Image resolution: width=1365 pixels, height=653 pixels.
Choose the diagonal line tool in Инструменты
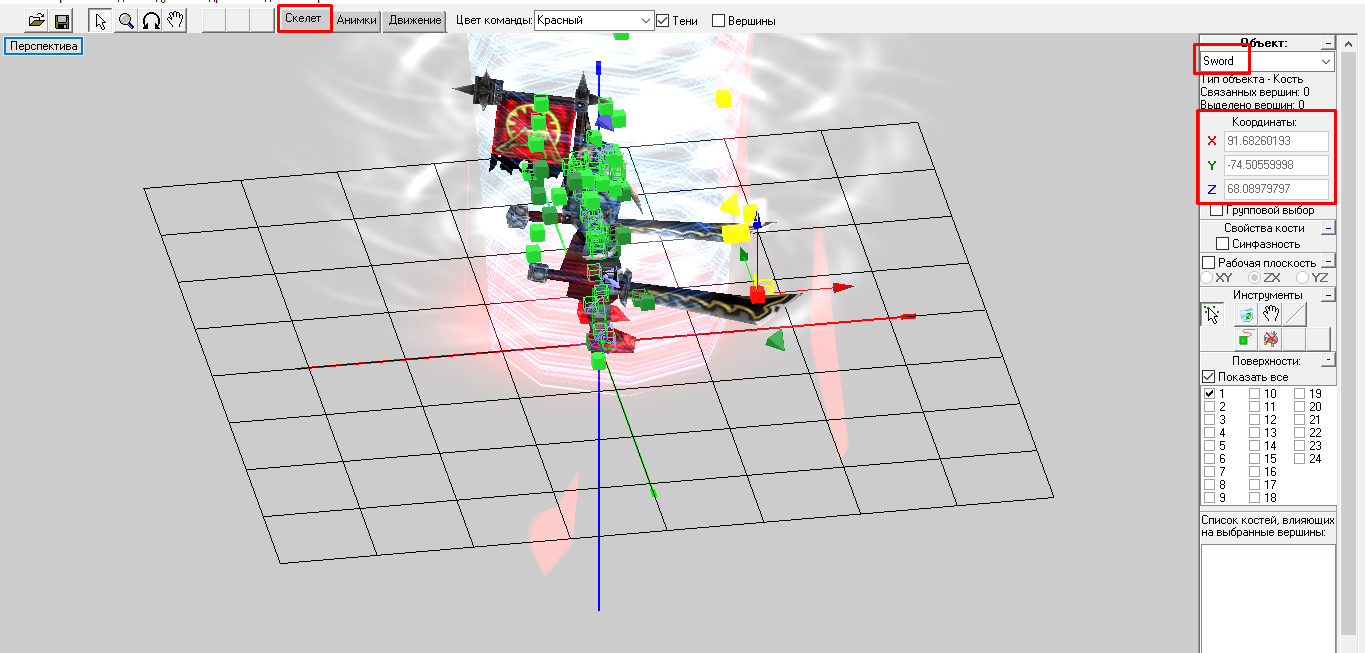click(1295, 314)
